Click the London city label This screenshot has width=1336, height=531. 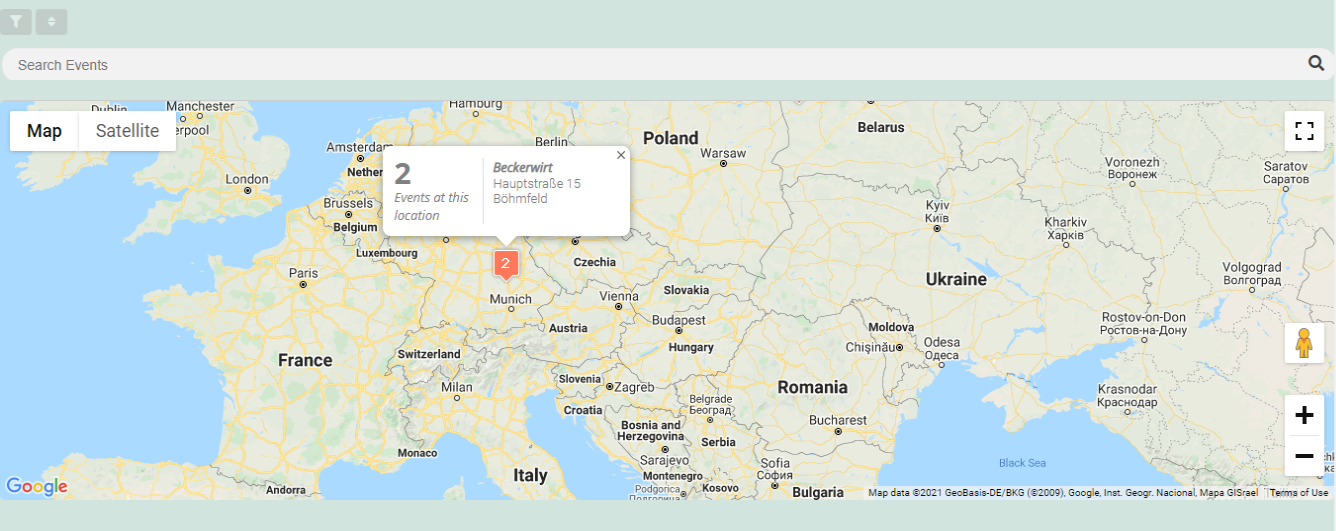click(247, 180)
